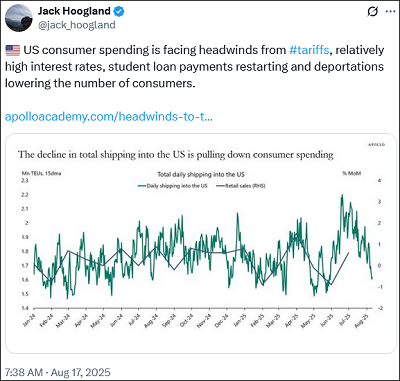Open the three-dot more options menu

pyautogui.click(x=390, y=11)
